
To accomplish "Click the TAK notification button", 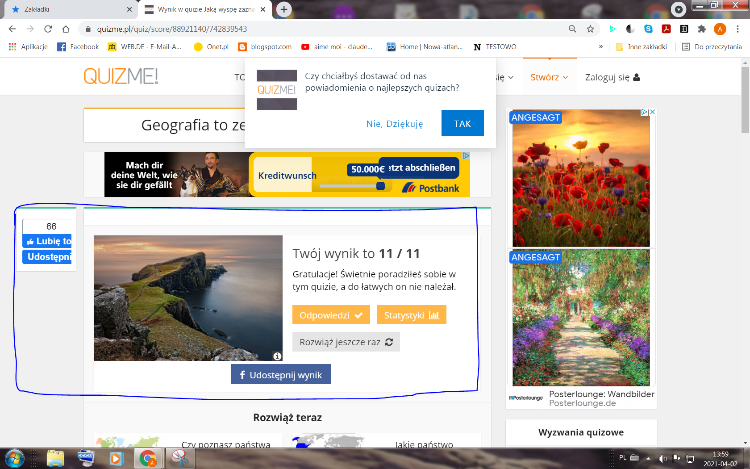I will [462, 123].
